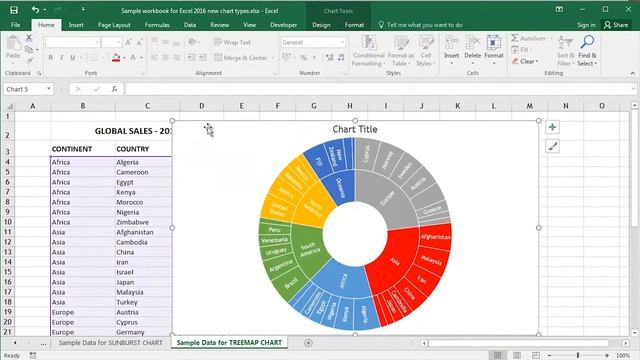The height and width of the screenshot is (360, 640).
Task: Open Chart Elements plus button
Action: pyautogui.click(x=552, y=127)
